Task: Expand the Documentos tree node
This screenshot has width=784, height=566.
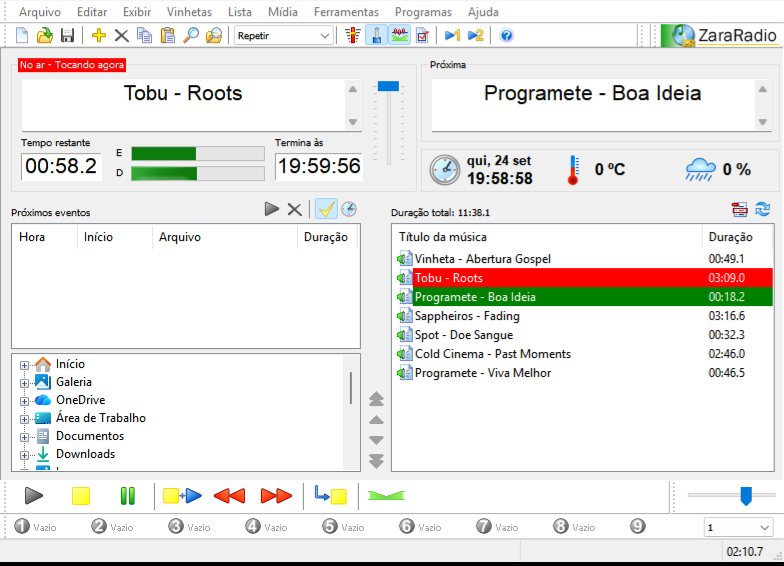Action: 24,437
